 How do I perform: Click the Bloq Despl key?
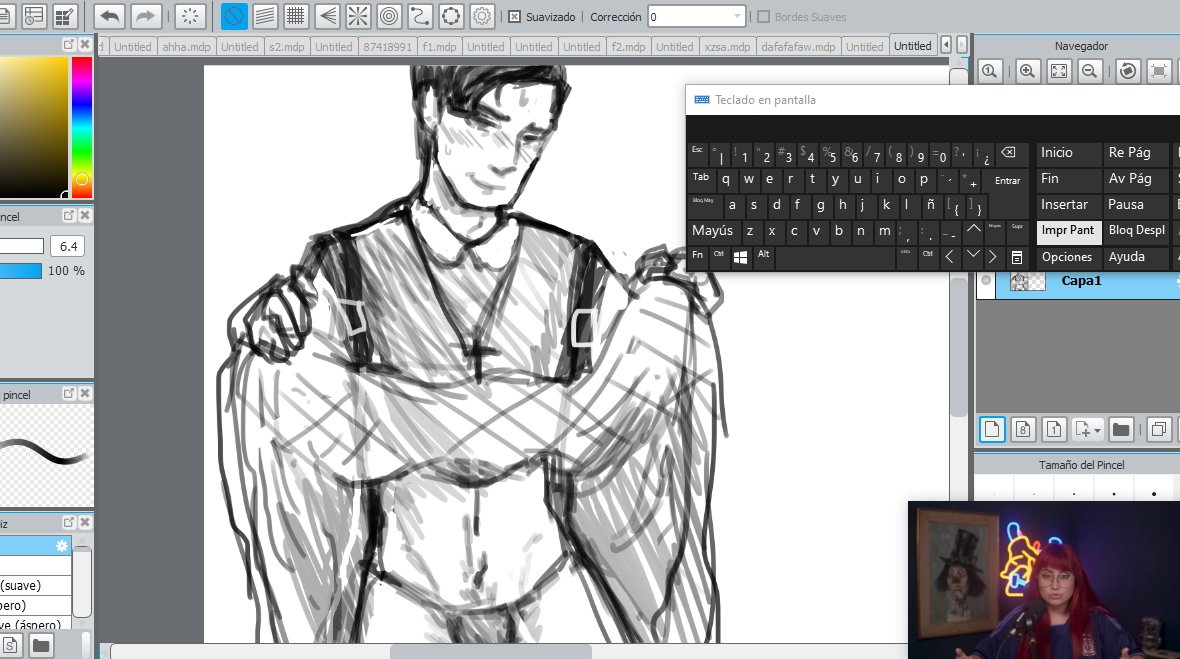click(1136, 230)
